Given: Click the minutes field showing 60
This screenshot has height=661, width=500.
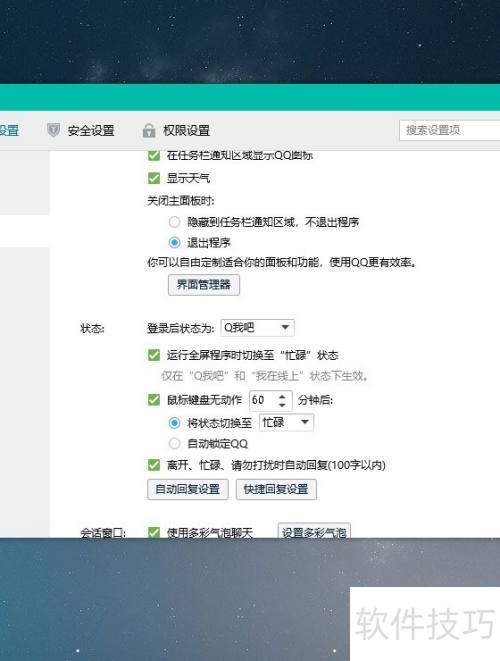Looking at the screenshot, I should point(263,400).
